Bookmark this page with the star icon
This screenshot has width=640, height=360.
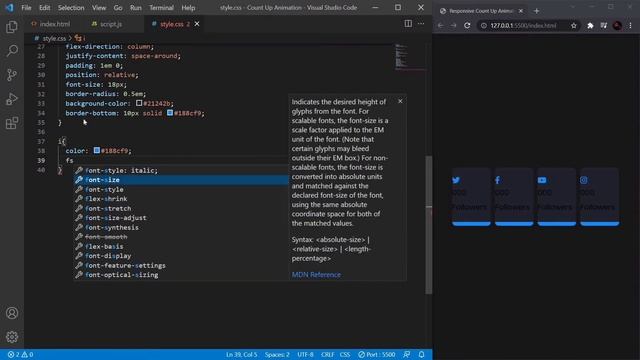pos(573,25)
